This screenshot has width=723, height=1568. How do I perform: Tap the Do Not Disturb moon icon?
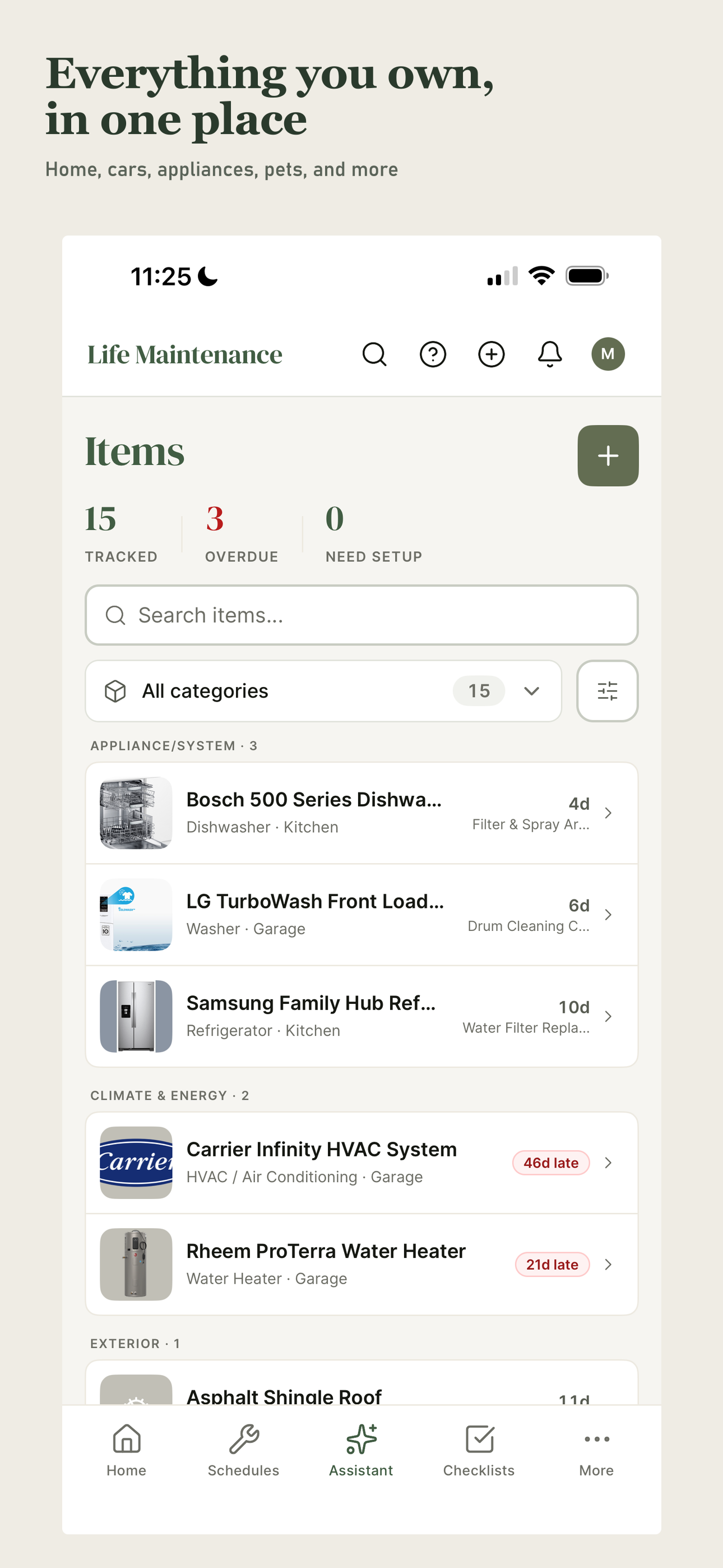pyautogui.click(x=207, y=276)
